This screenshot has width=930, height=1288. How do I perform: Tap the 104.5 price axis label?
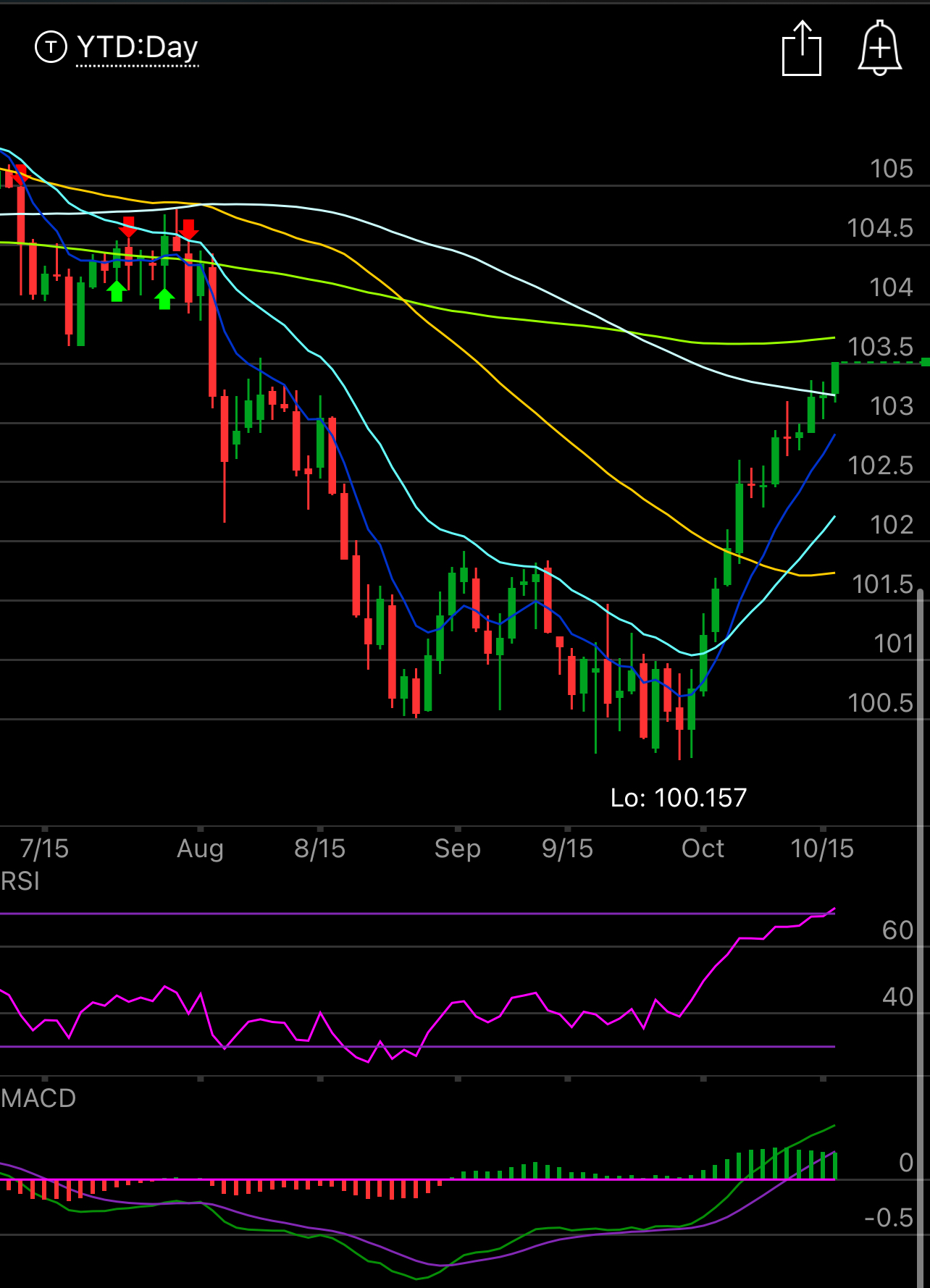880,228
